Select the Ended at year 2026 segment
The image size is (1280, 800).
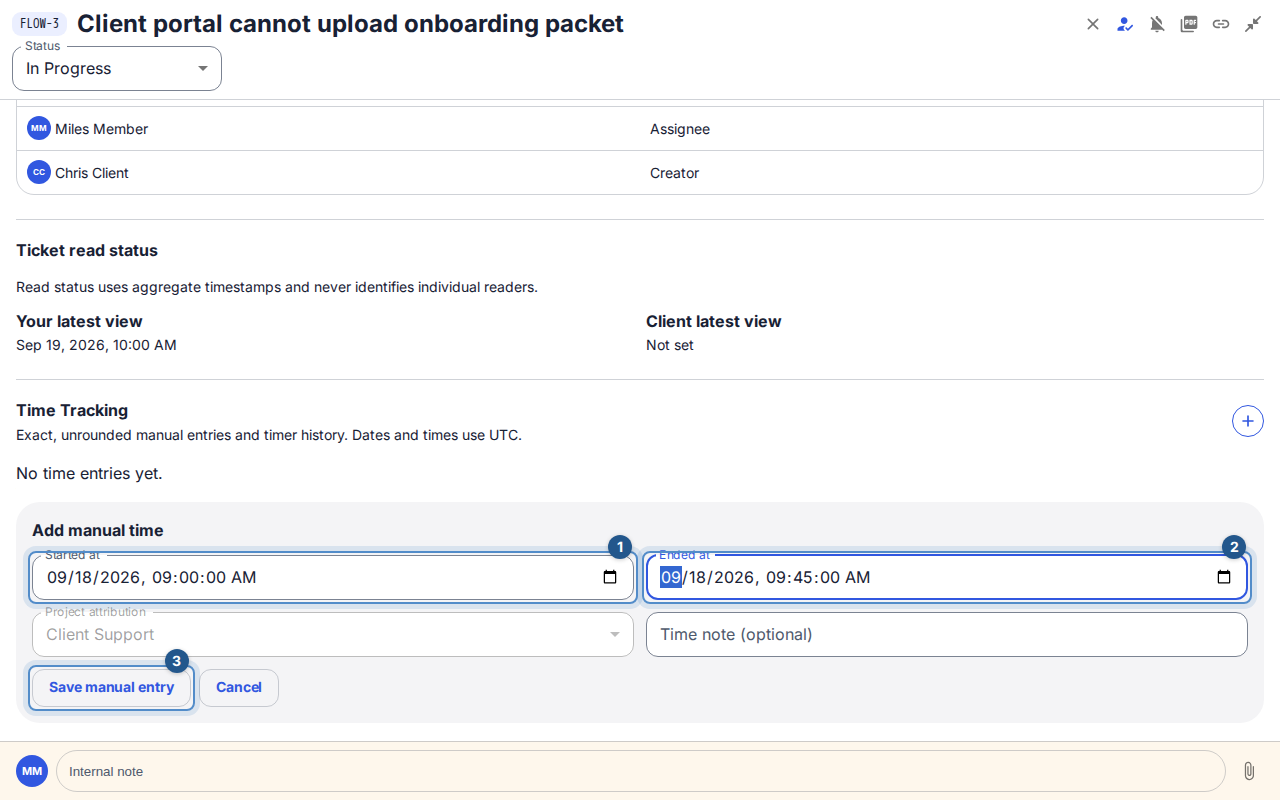pyautogui.click(x=733, y=577)
